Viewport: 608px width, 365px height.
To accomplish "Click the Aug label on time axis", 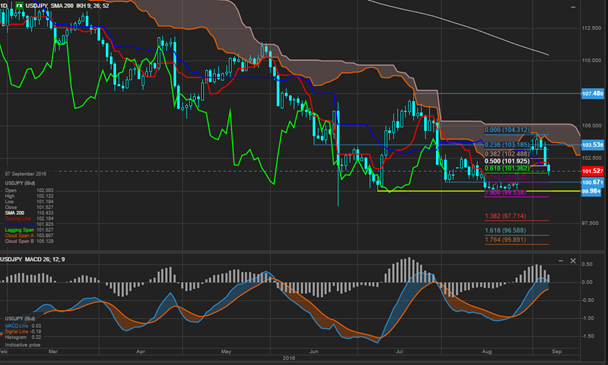I will coord(487,351).
